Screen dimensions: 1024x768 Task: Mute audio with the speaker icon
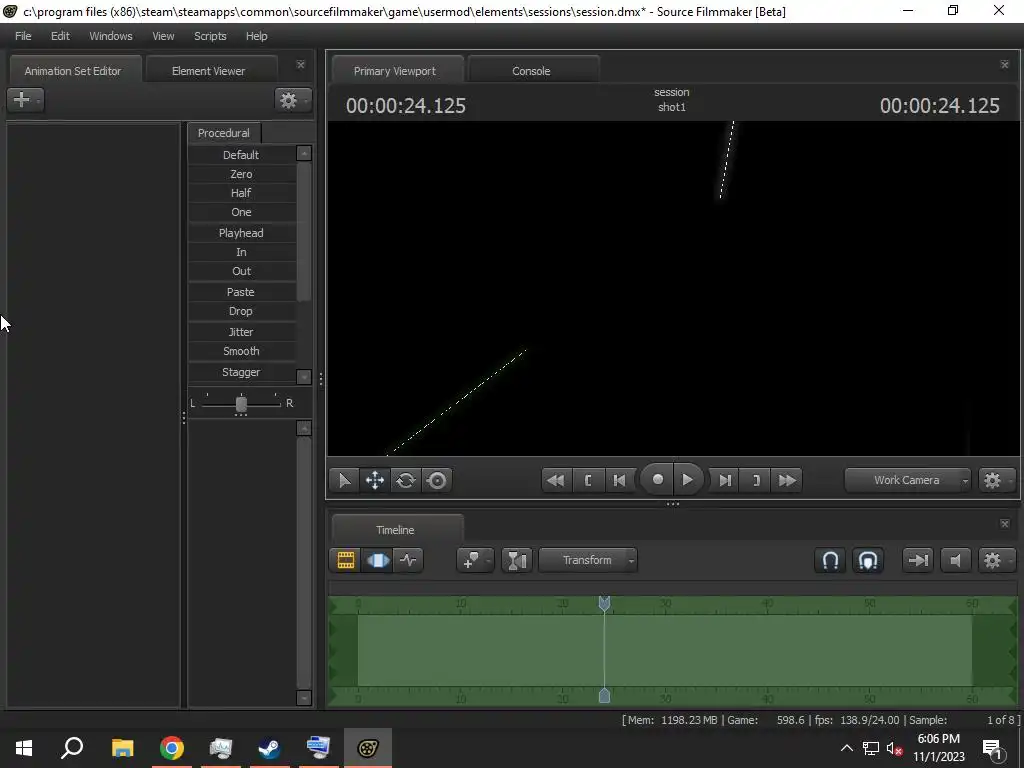point(955,560)
